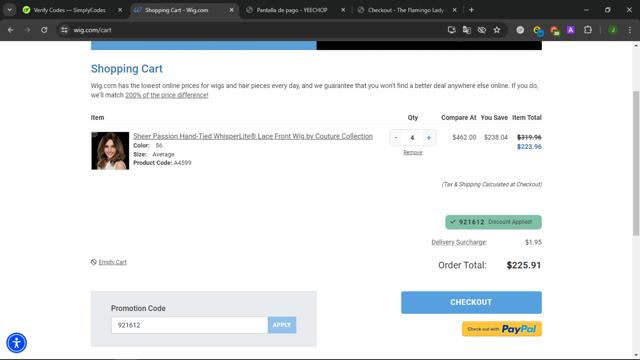Open the tab search dropdown arrow
The width and height of the screenshot is (640, 360).
[x=9, y=10]
